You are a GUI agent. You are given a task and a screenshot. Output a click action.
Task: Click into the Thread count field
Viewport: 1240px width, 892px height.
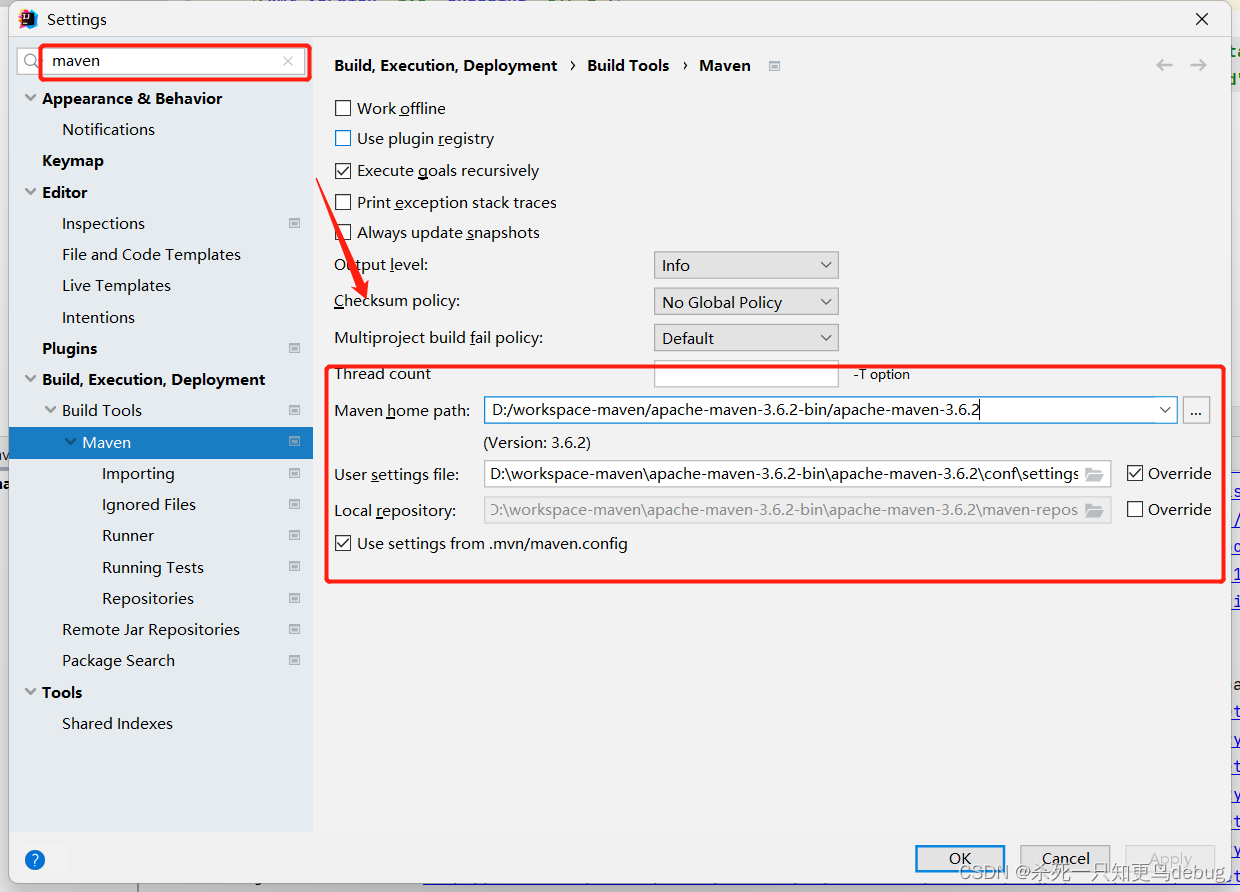tap(746, 374)
